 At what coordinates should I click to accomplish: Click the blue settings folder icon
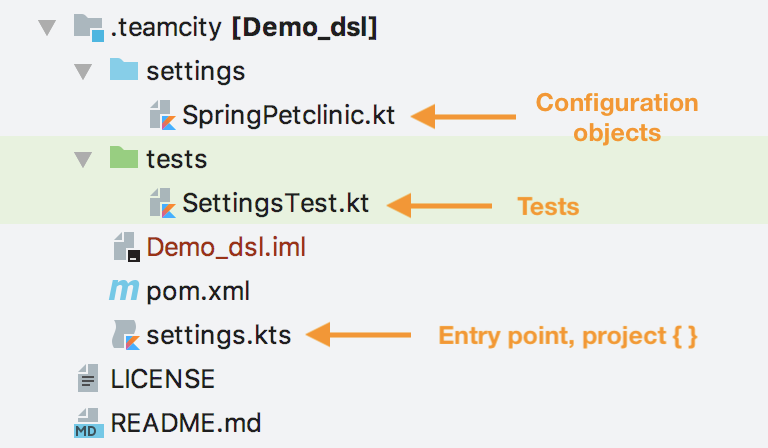[x=123, y=69]
